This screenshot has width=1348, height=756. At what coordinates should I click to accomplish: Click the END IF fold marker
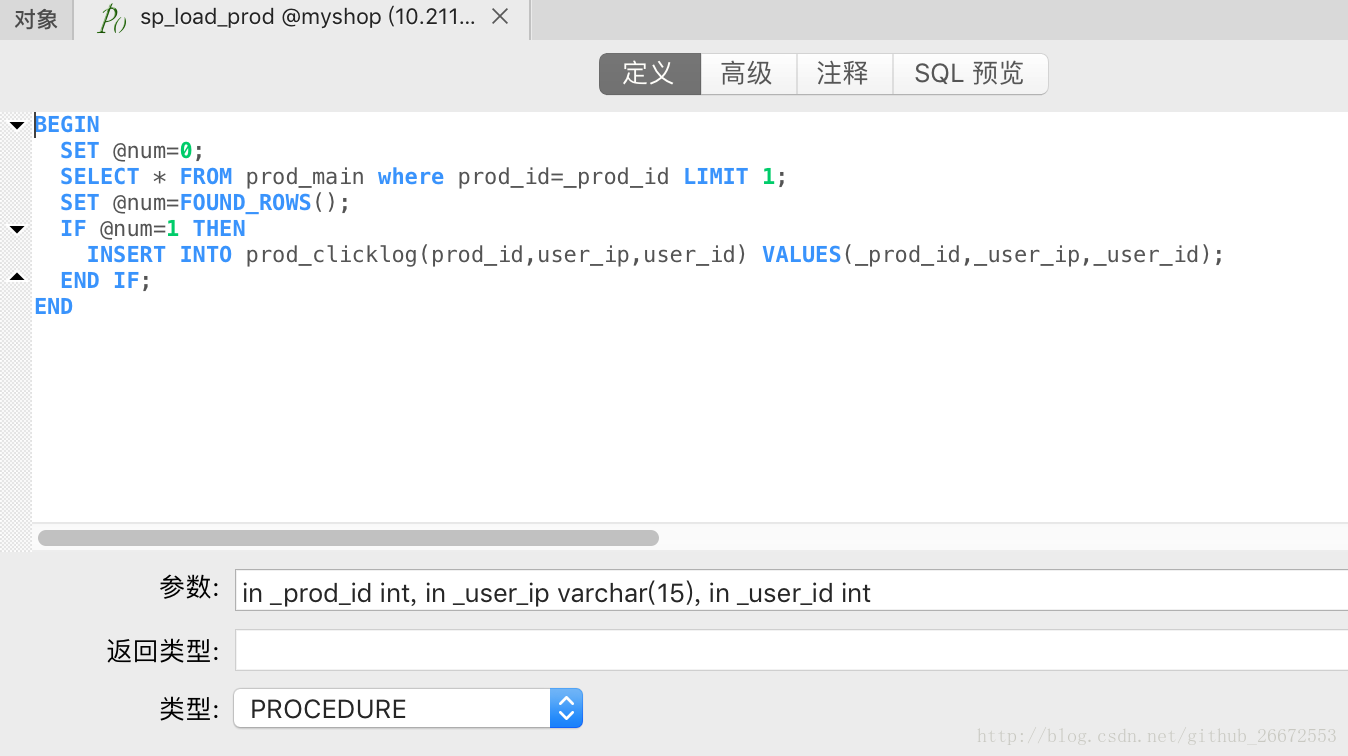(16, 276)
